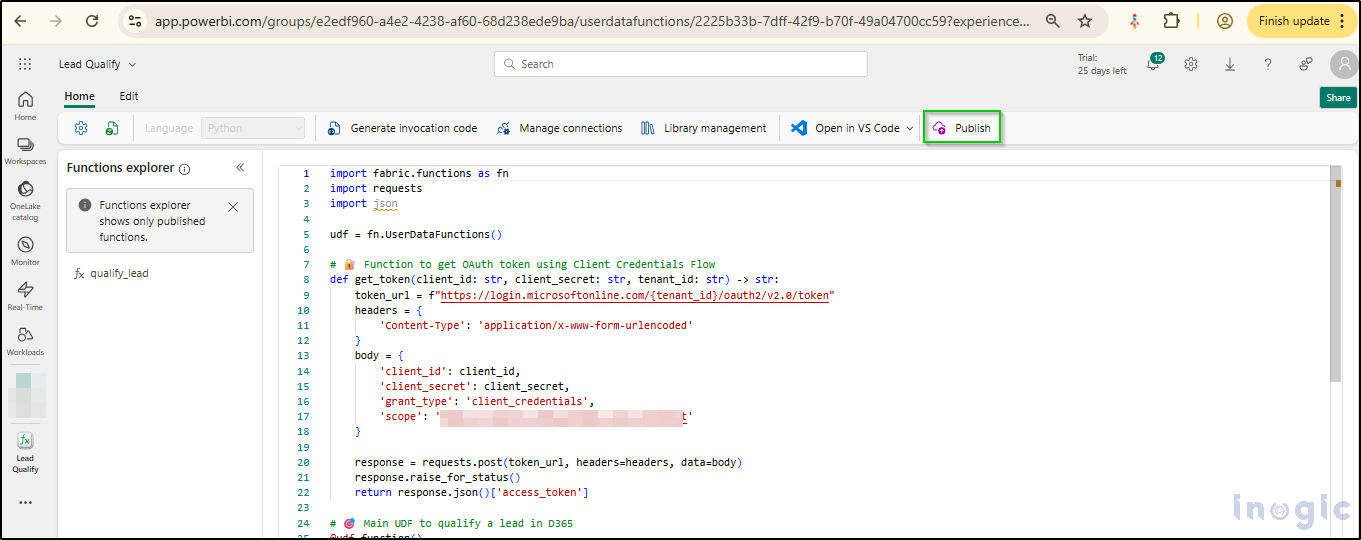Open the Lead Qualify title dropdown
Image resolution: width=1361 pixels, height=540 pixels.
98,64
